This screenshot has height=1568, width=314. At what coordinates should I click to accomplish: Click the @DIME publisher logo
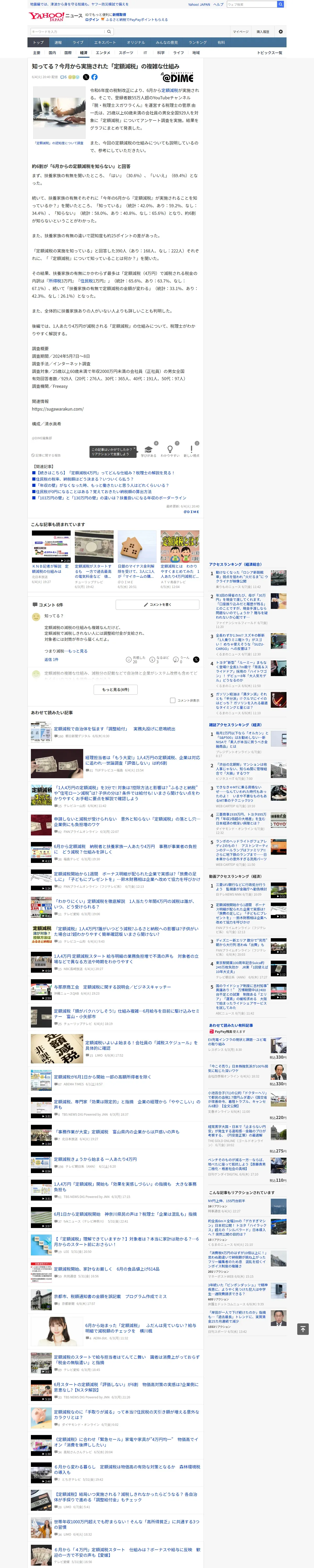[x=177, y=78]
